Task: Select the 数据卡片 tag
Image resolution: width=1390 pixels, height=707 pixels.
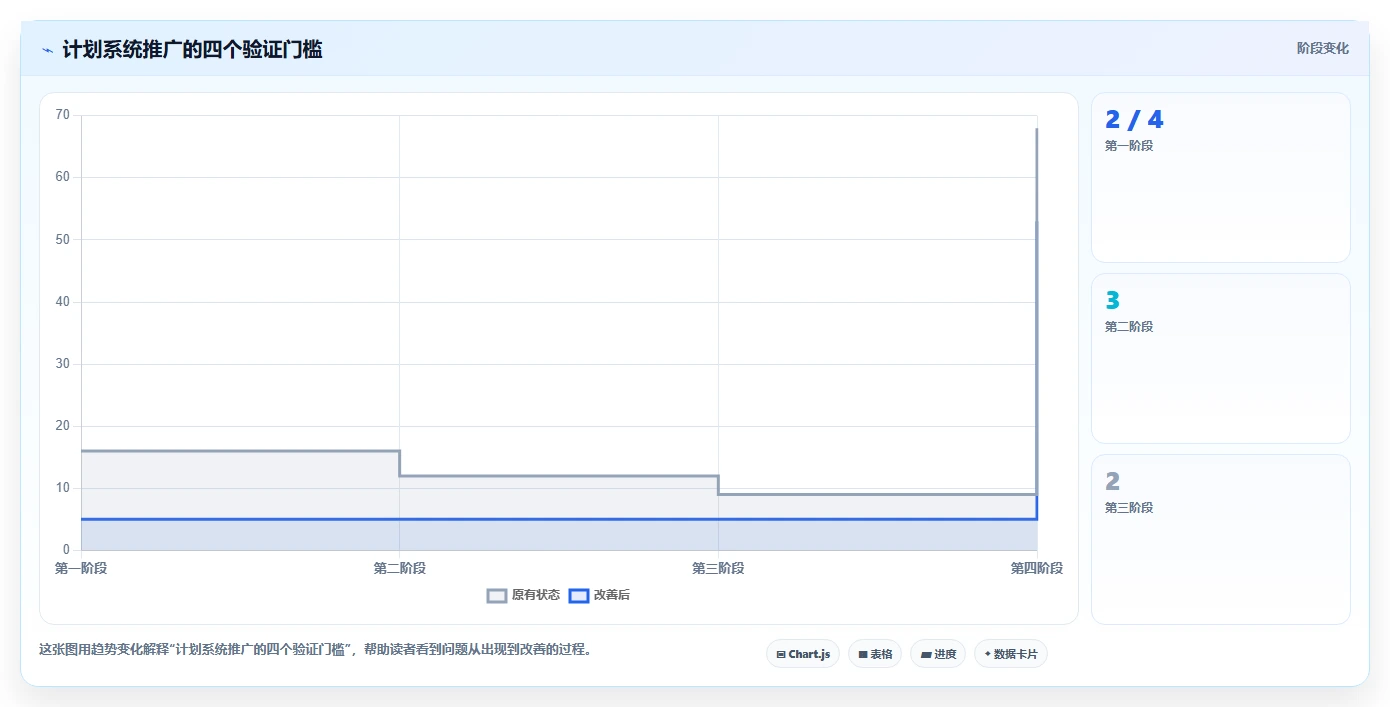Action: click(x=1011, y=654)
